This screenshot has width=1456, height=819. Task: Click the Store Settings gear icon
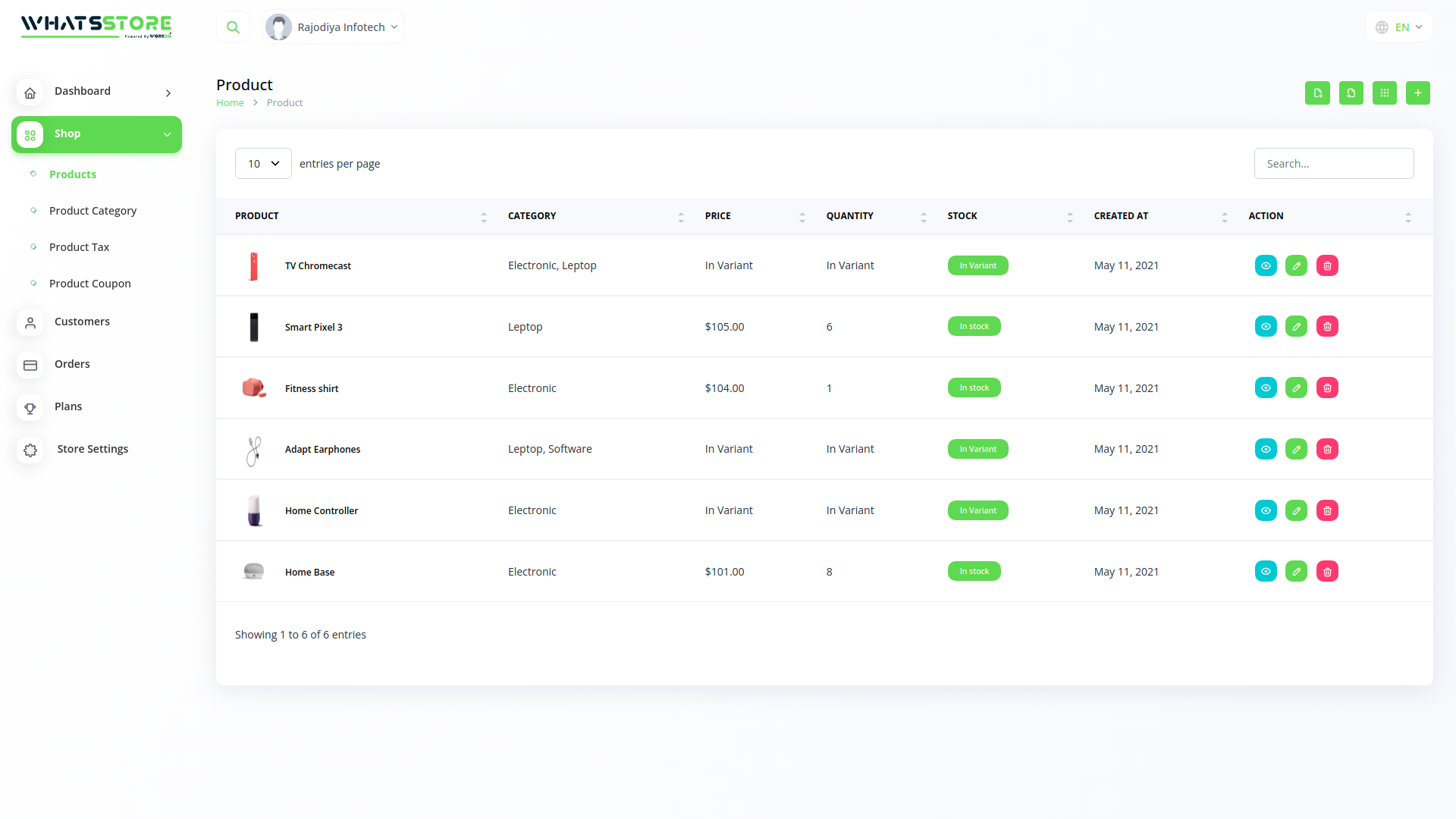click(x=30, y=450)
